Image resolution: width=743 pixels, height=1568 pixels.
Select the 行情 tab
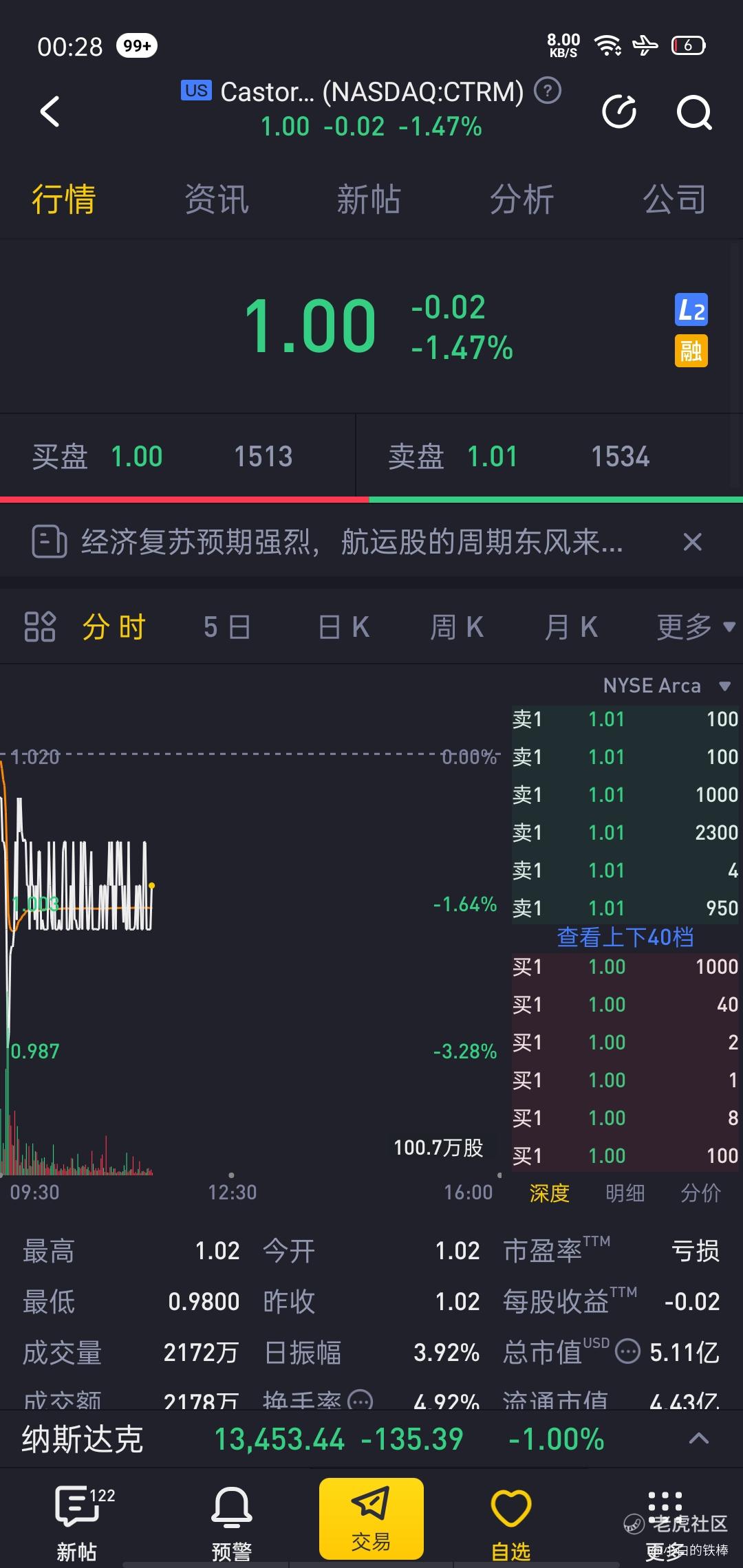pos(63,199)
